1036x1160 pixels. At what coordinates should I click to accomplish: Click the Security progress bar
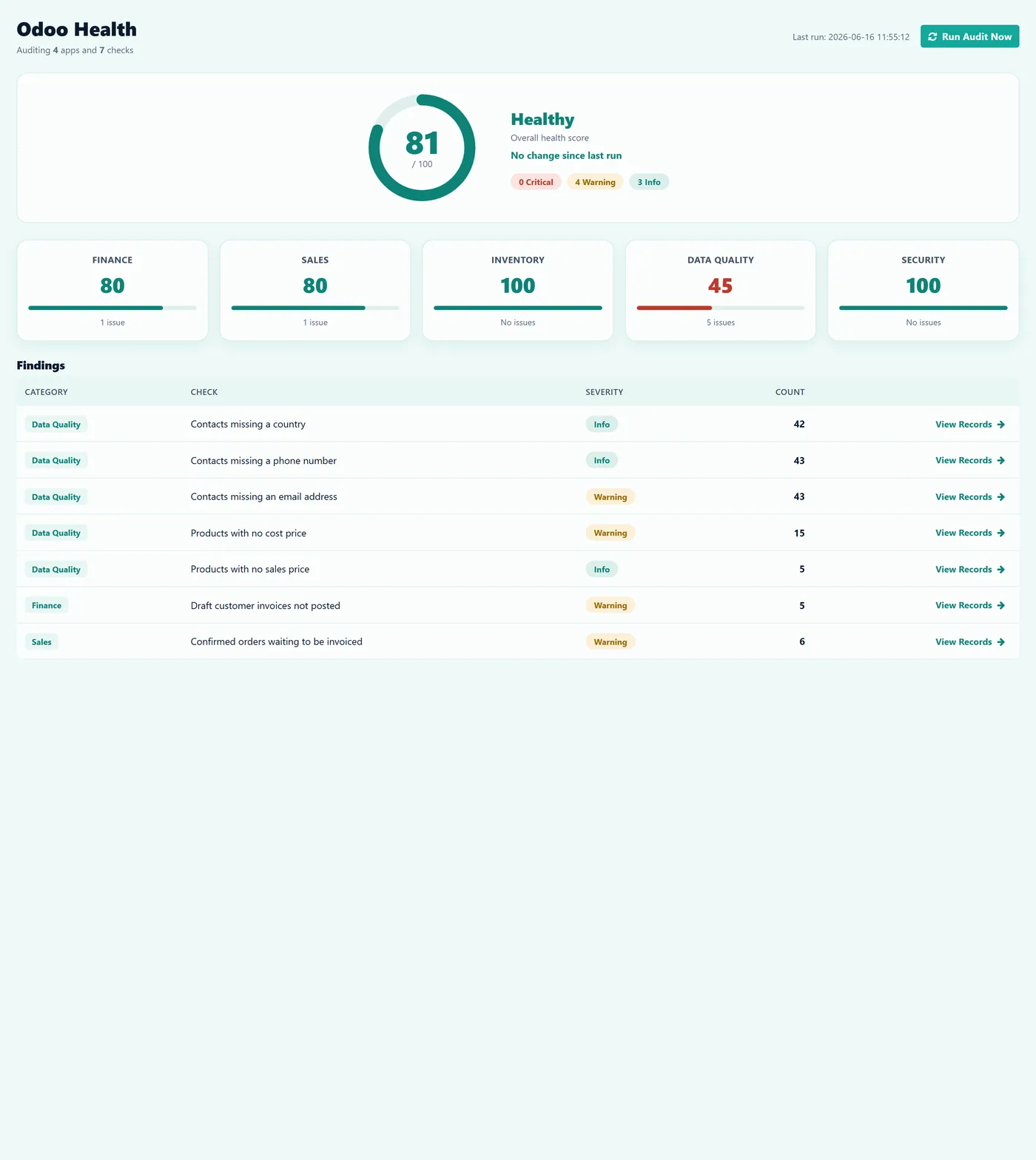(924, 308)
